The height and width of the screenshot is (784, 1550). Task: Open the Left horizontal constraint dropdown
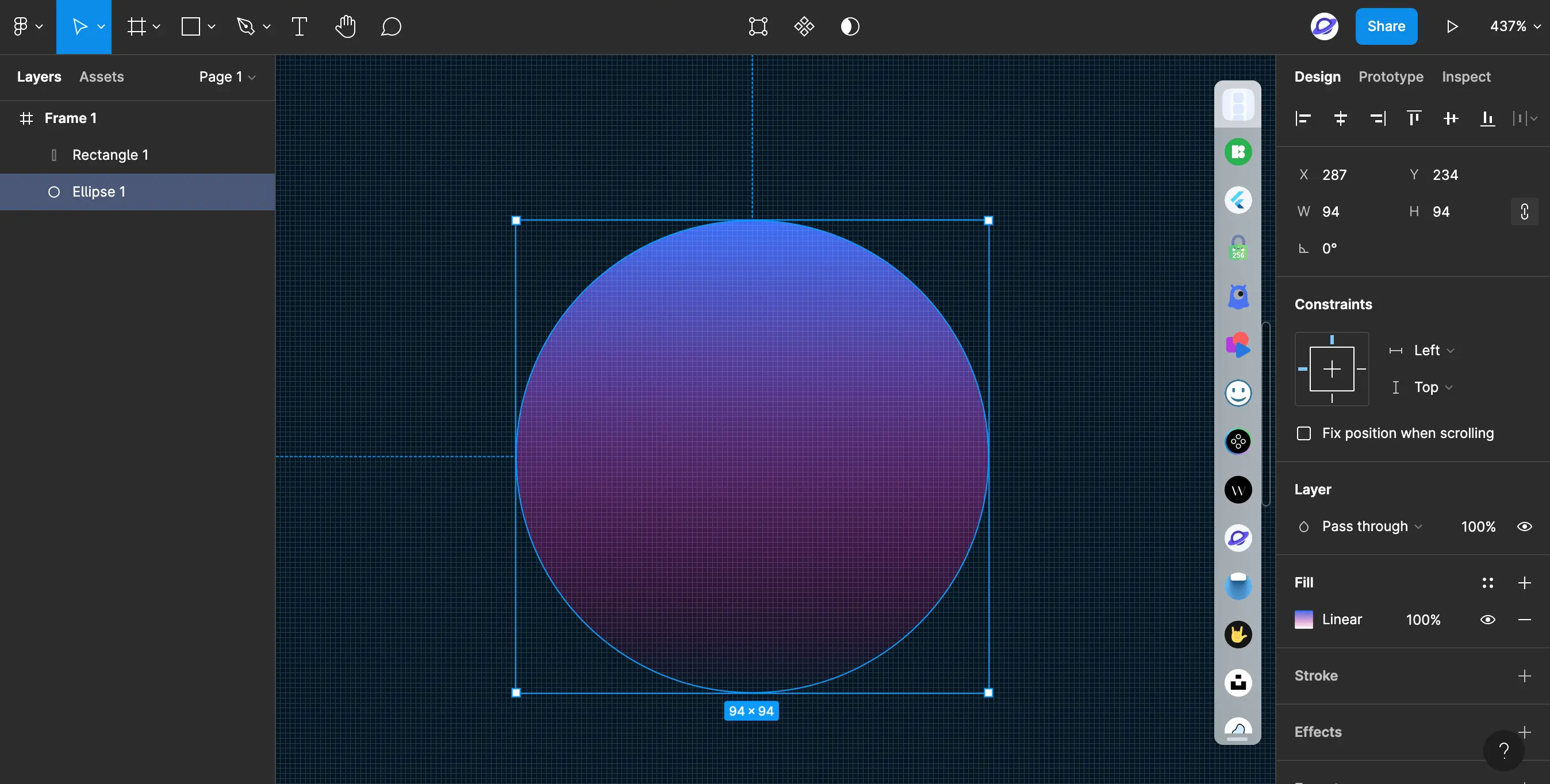pyautogui.click(x=1433, y=350)
